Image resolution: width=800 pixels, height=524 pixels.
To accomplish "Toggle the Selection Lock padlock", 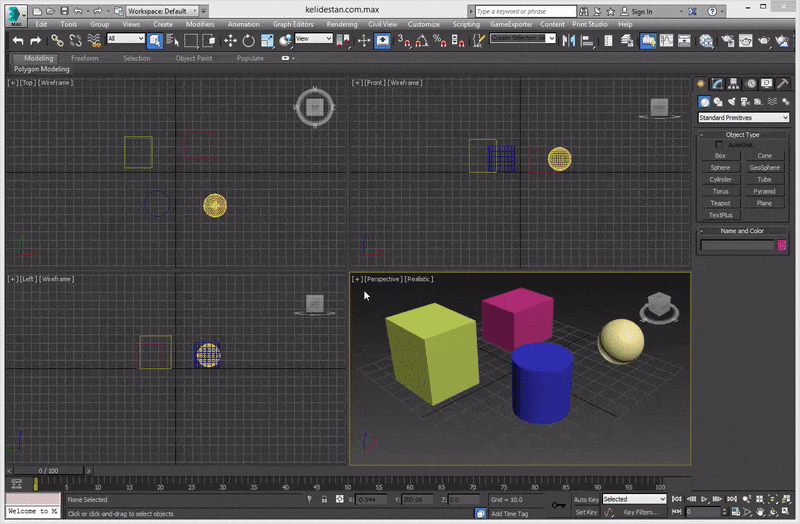I will 324,500.
